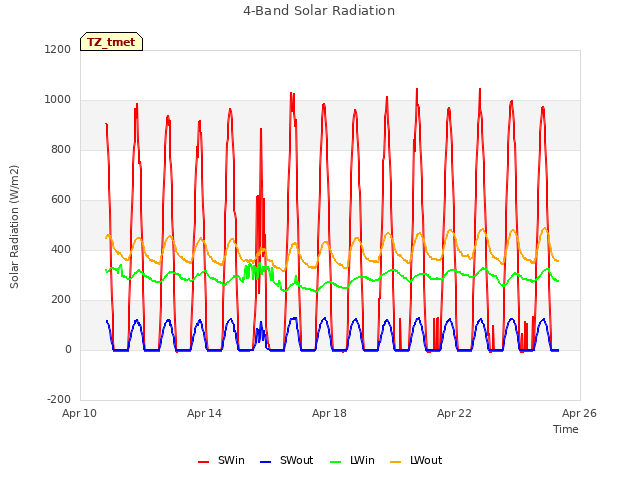Screen dimensions: 640x480
Task: Click the blue SWout legend color marker
Action: [265, 462]
